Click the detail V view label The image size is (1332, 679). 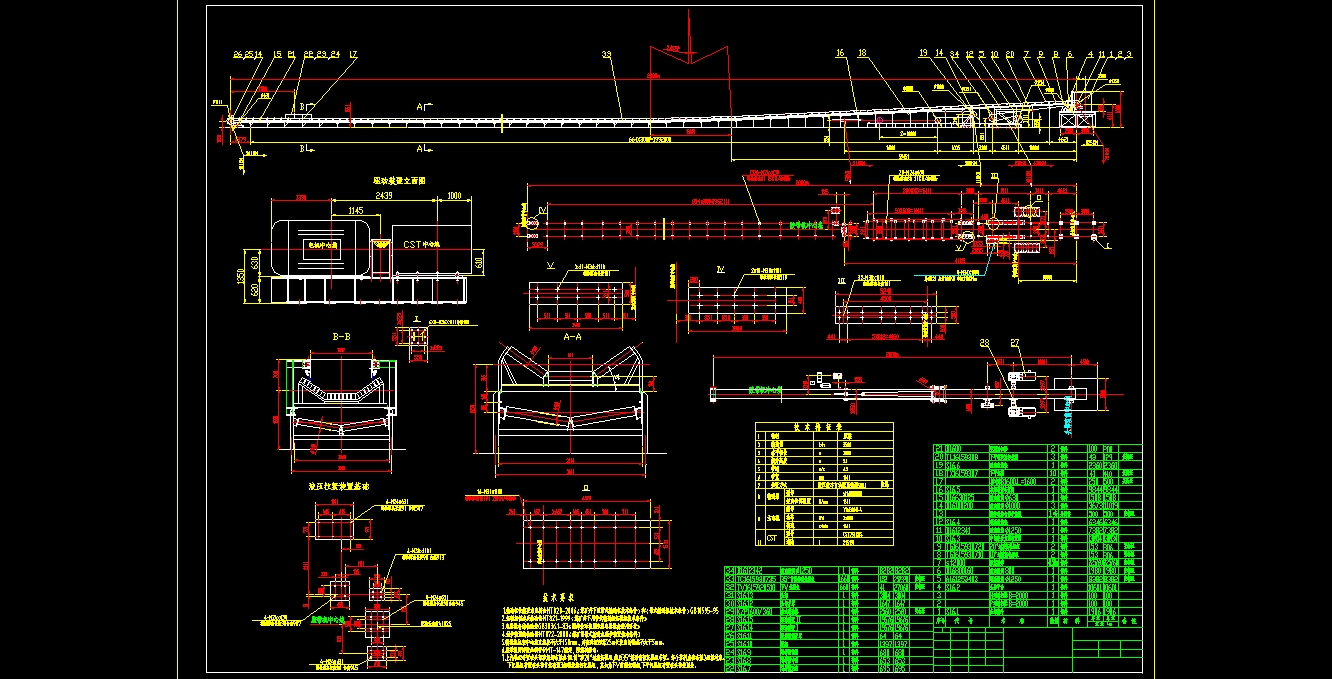(551, 267)
